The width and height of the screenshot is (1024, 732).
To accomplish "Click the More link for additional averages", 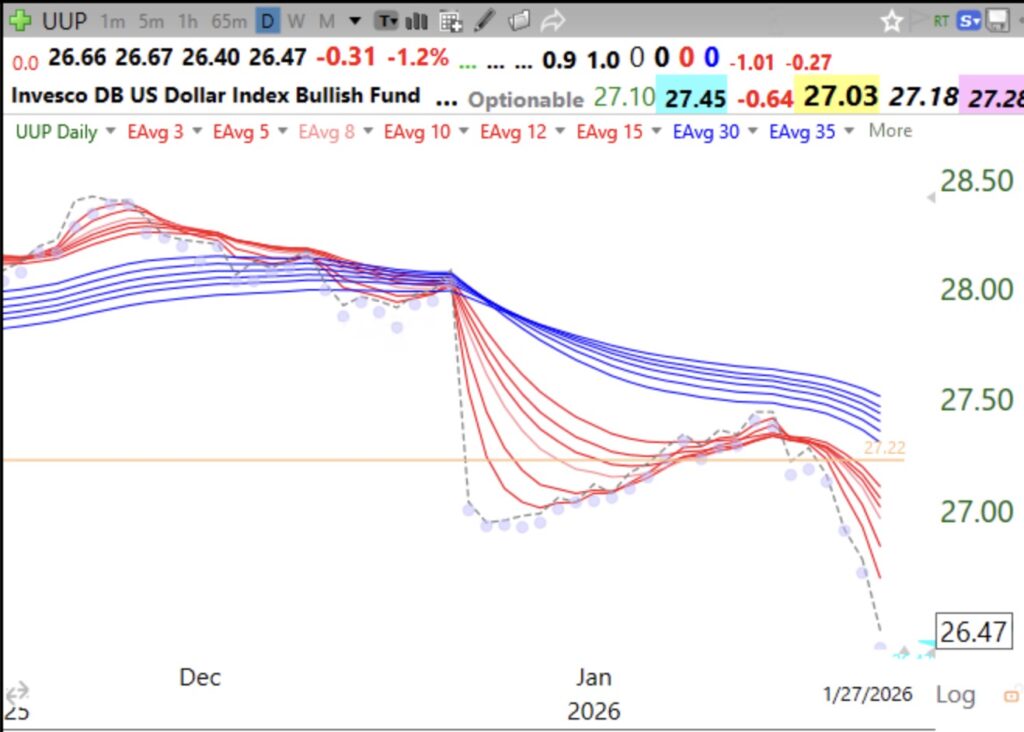I will [x=889, y=130].
